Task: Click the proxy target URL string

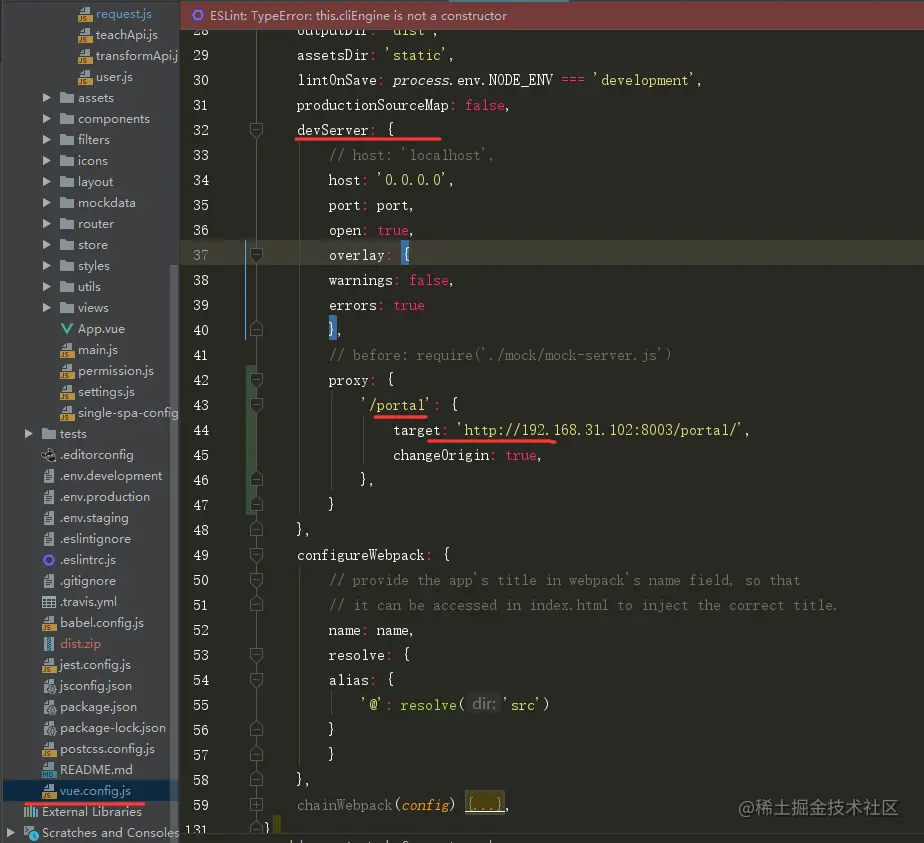Action: coord(599,430)
